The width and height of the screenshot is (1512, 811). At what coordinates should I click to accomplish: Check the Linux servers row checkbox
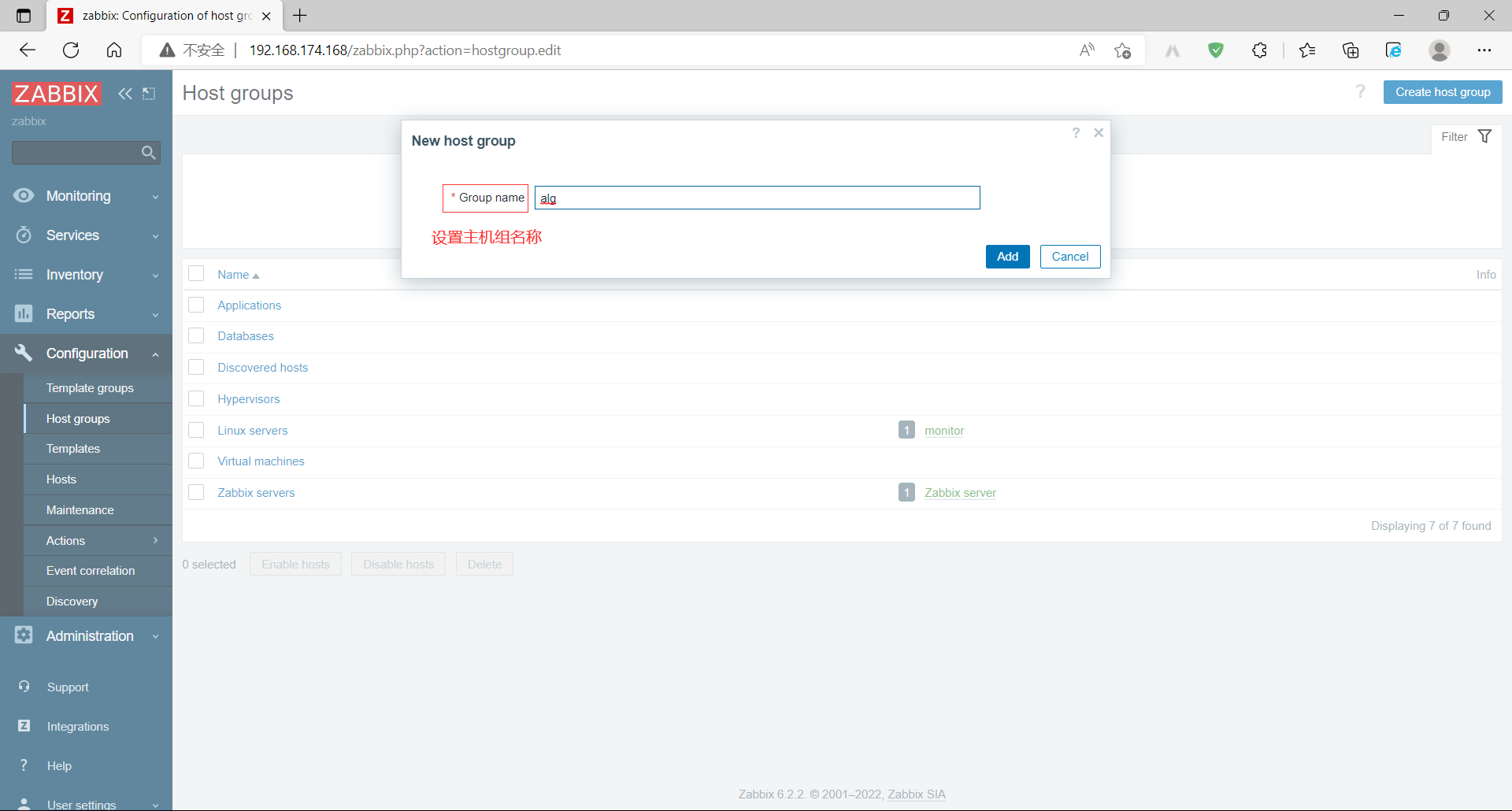coord(196,430)
